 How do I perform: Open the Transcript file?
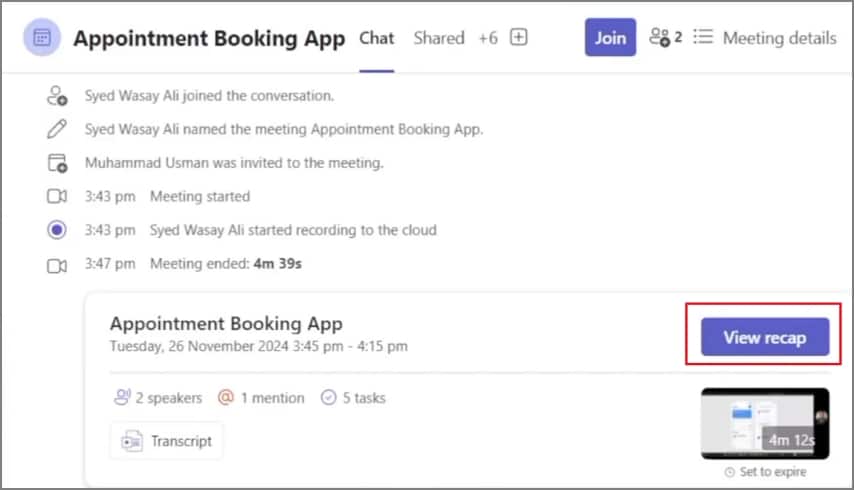coord(167,441)
